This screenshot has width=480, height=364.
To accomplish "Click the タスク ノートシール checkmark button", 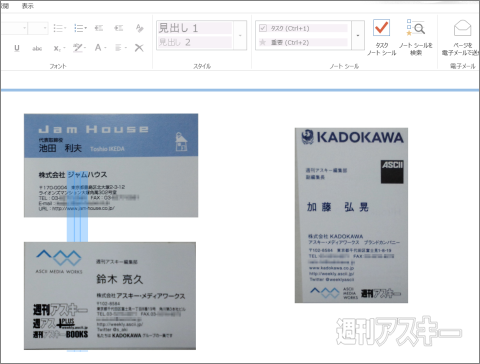I will (381, 37).
